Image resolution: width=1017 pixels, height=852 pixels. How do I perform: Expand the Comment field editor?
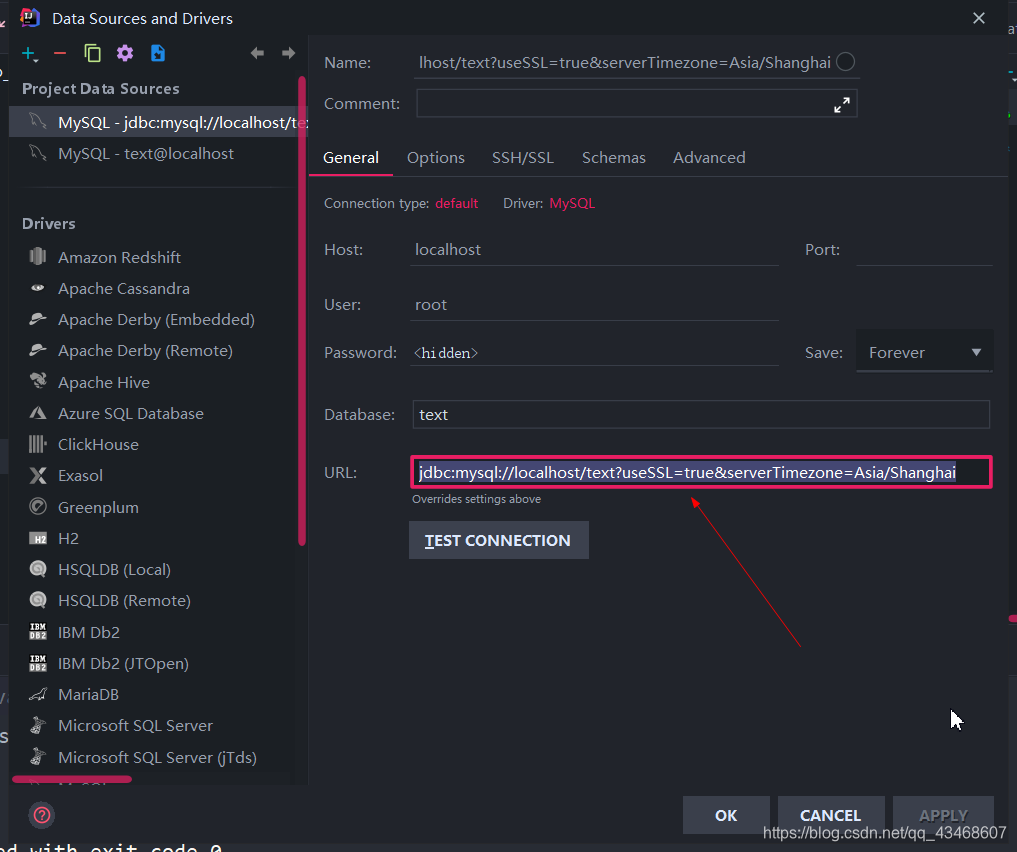842,105
